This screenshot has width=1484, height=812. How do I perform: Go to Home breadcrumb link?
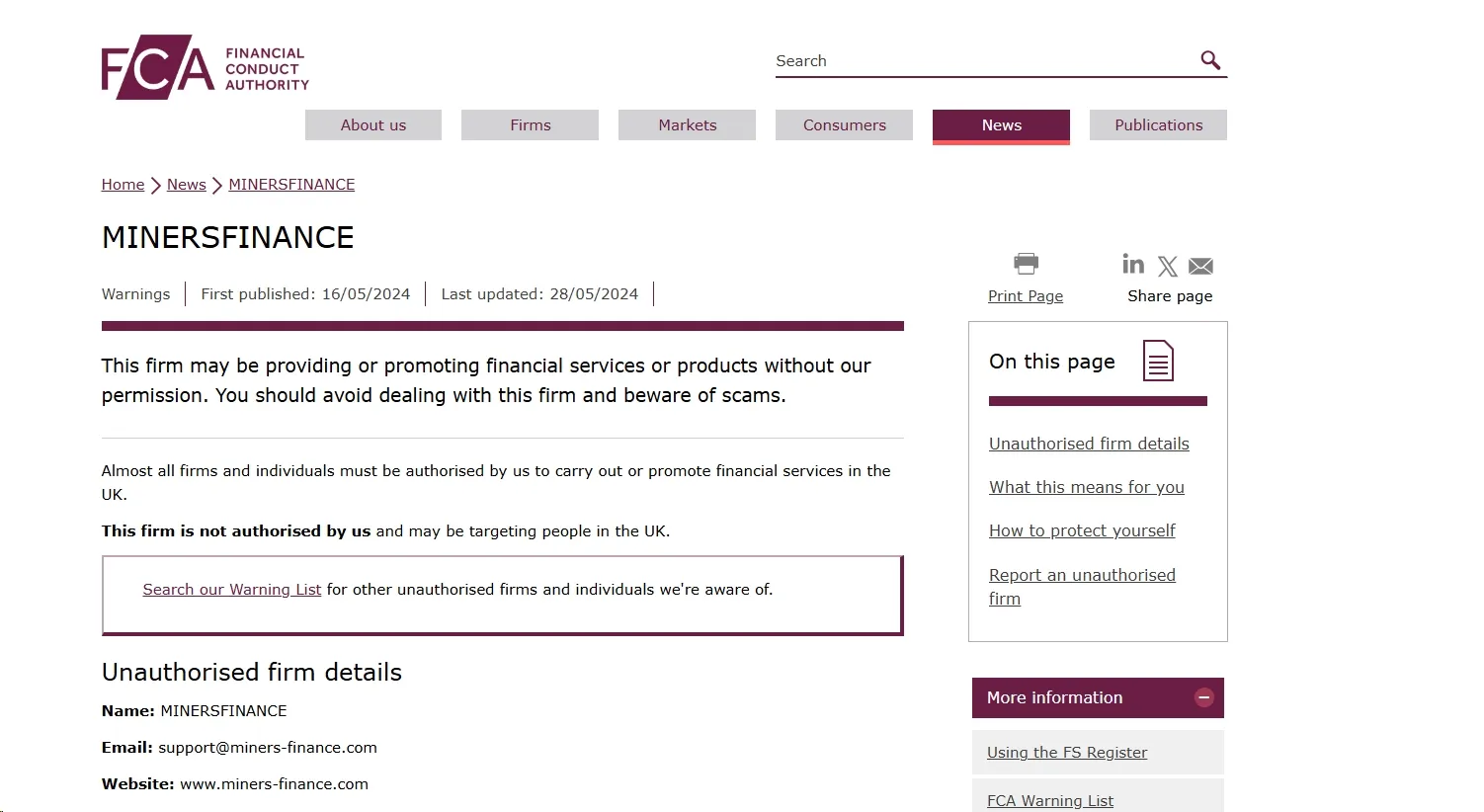[123, 185]
